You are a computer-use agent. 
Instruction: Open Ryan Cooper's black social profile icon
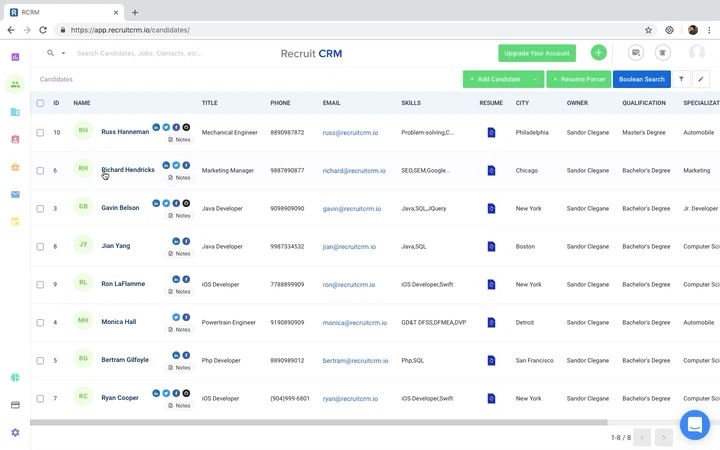coord(186,393)
